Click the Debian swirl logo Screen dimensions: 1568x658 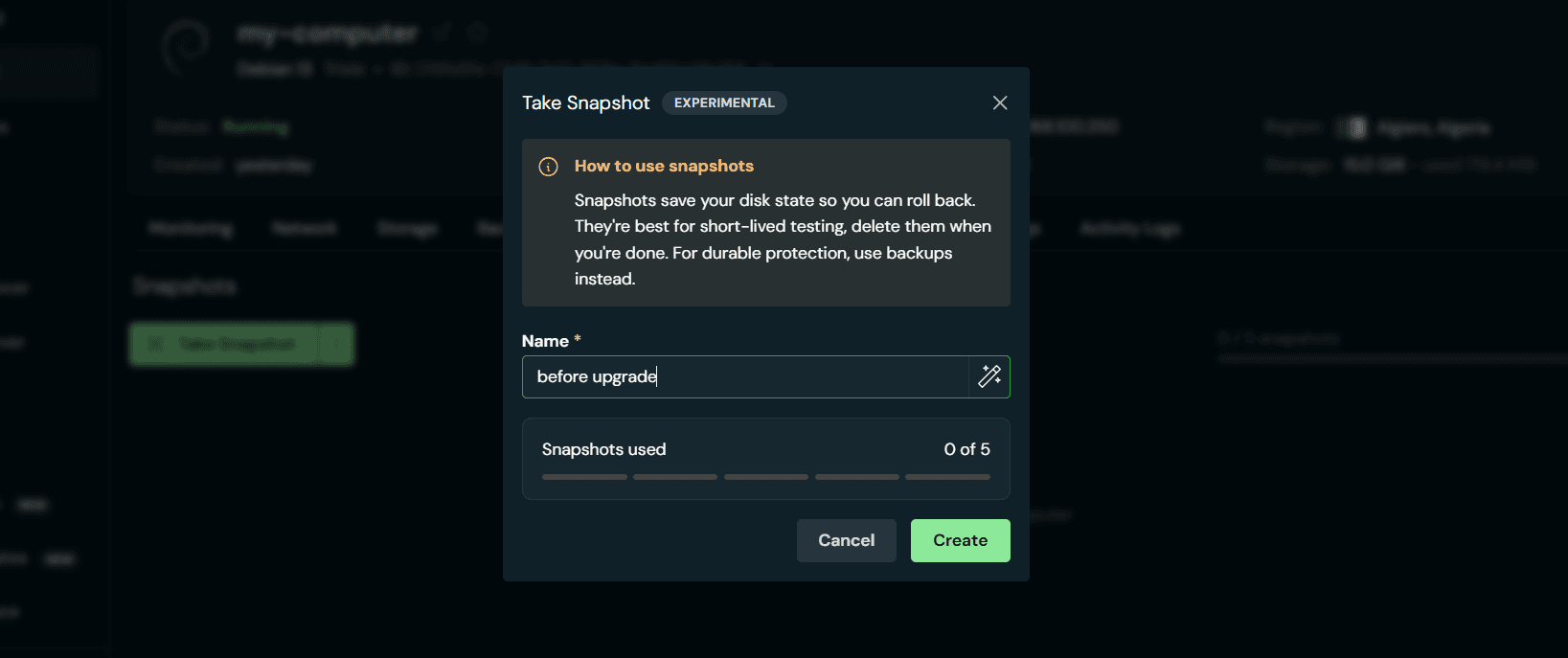coord(186,48)
